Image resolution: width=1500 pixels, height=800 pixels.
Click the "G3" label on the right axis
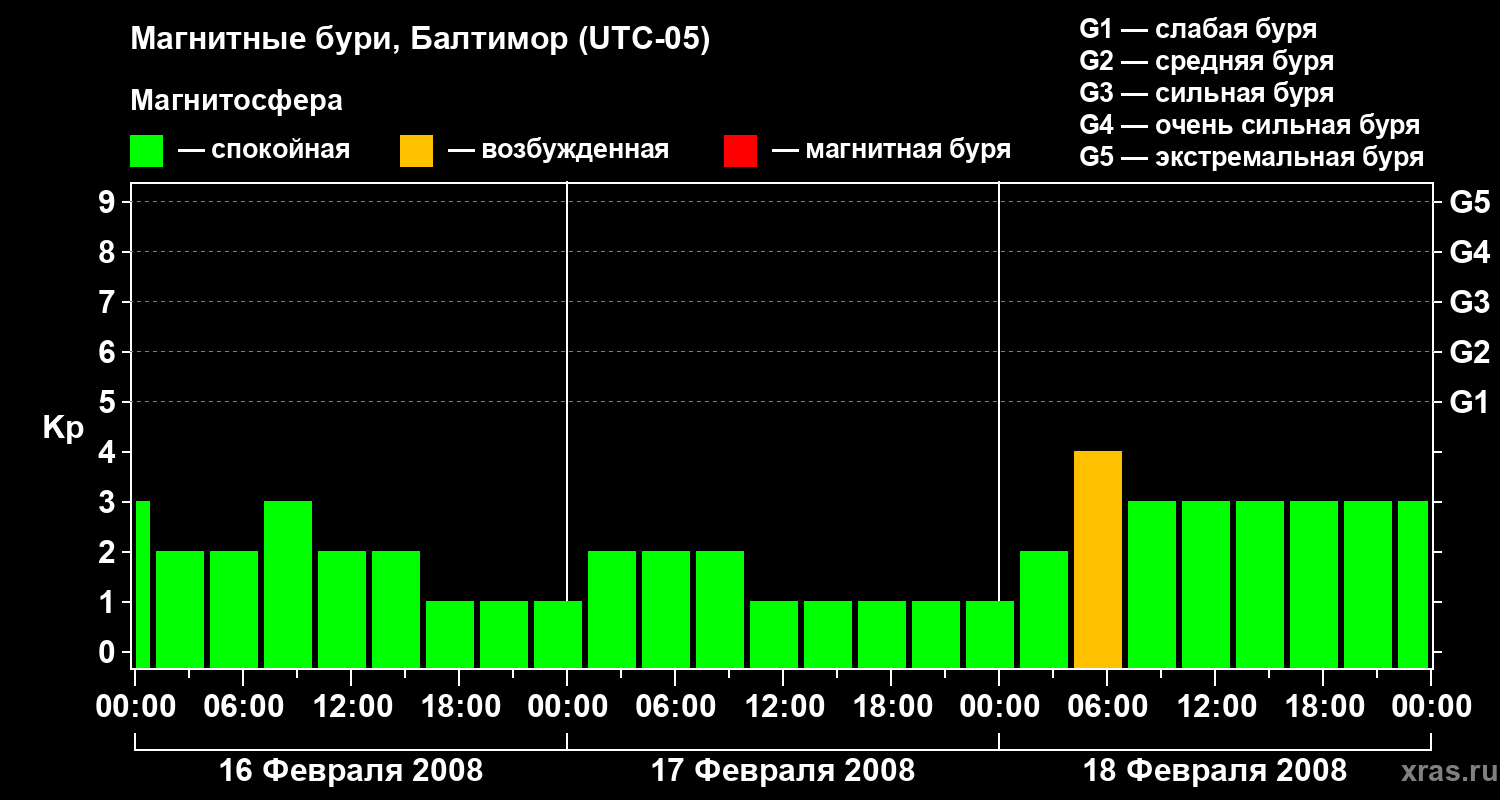click(1469, 302)
